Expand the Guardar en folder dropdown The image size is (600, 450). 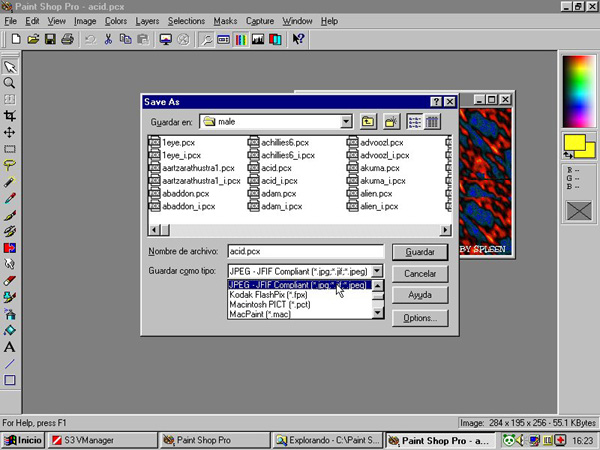346,122
